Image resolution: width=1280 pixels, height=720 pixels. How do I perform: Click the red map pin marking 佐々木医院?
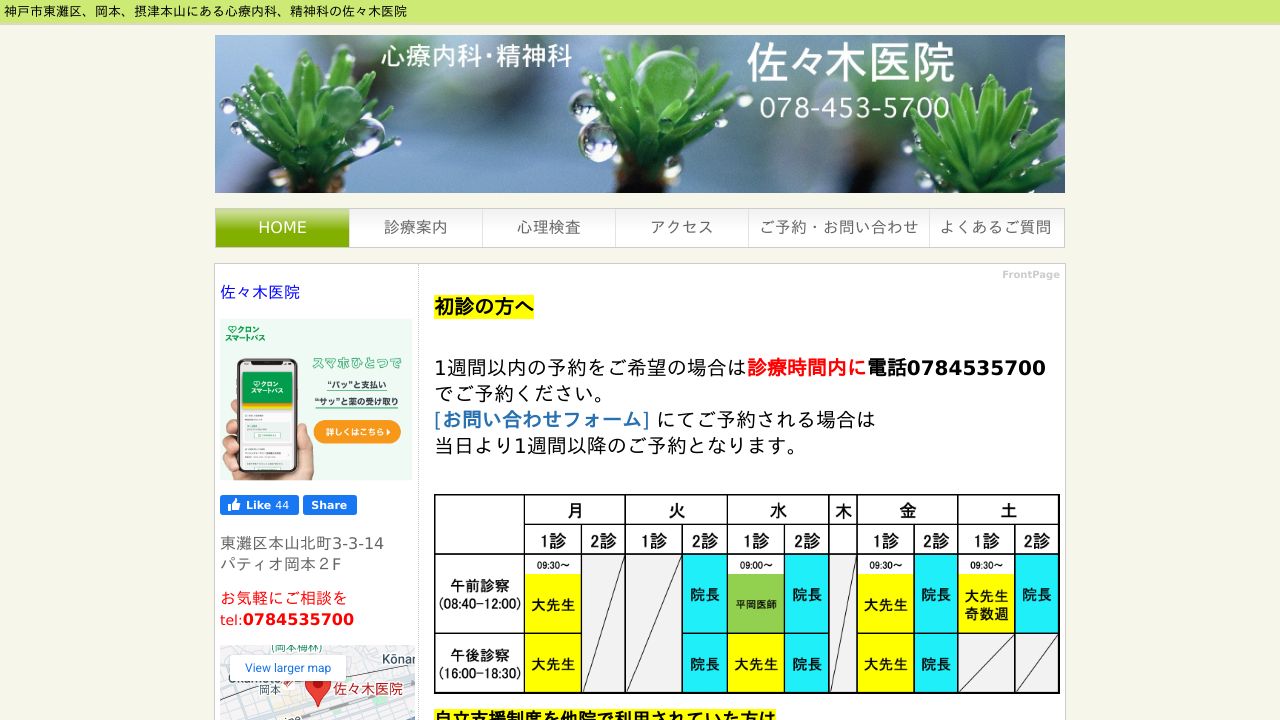[x=317, y=690]
